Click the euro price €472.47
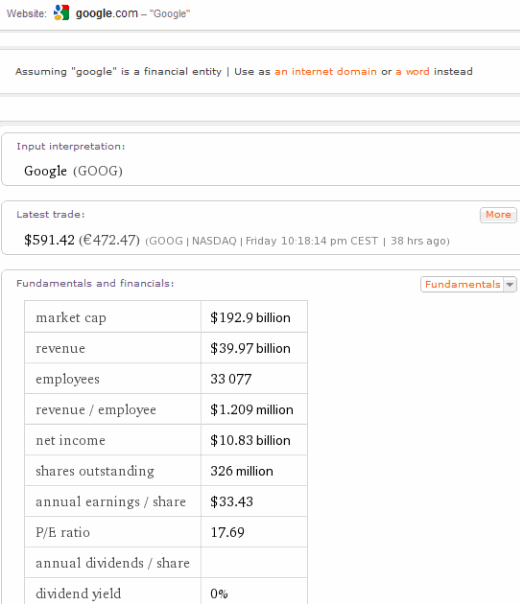Image resolution: width=520 pixels, height=604 pixels. 109,240
